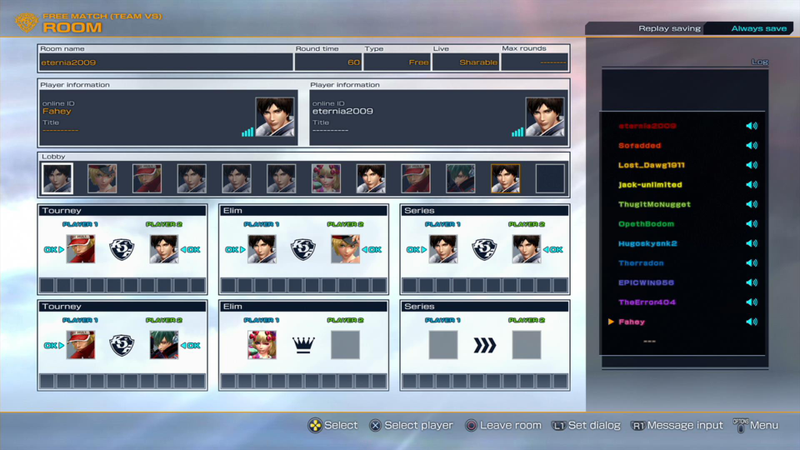This screenshot has width=800, height=450.
Task: Mute speaker next to OpethBodom
Action: [752, 224]
